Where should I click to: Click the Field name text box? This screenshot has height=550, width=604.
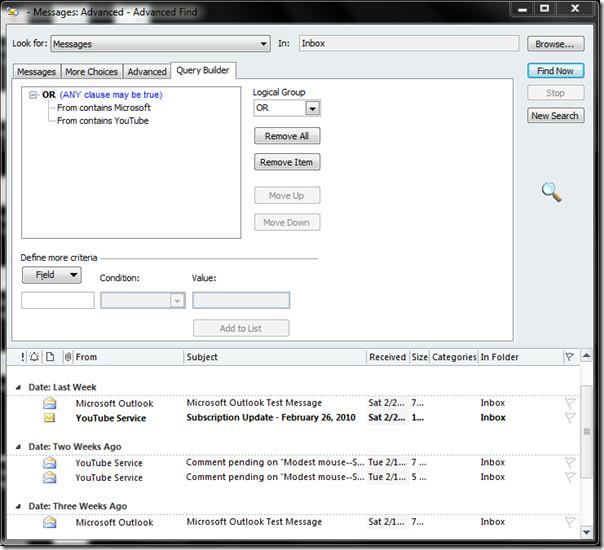click(58, 300)
